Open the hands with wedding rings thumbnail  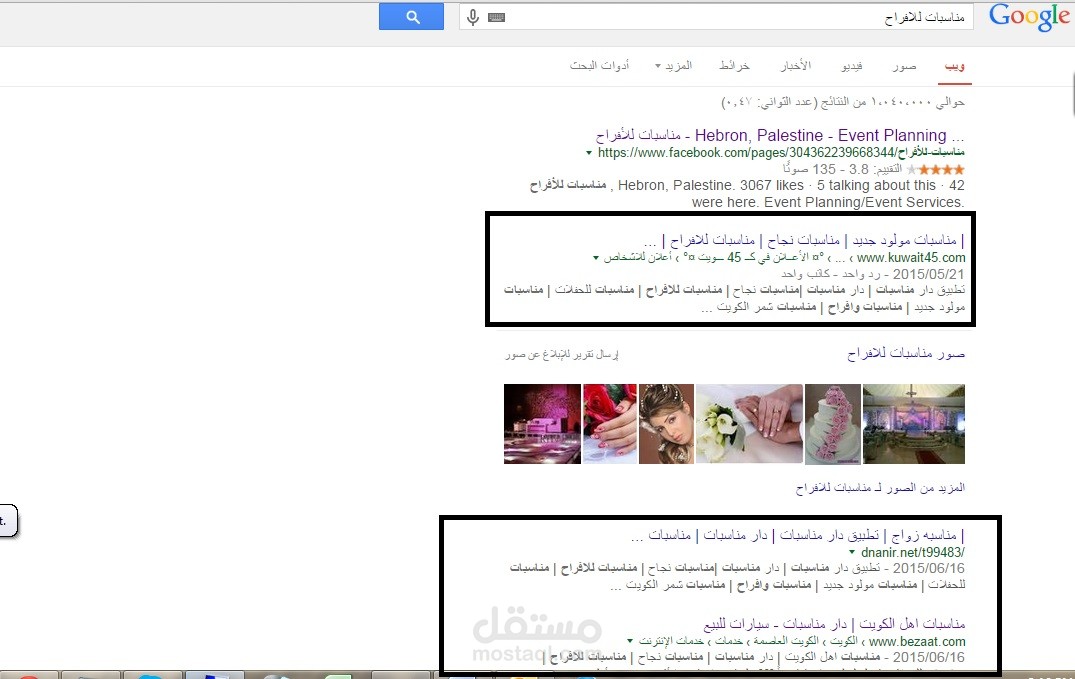point(749,424)
